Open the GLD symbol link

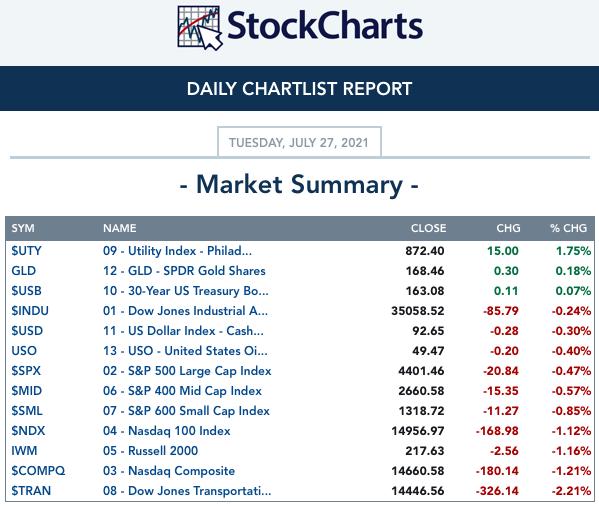tap(24, 271)
